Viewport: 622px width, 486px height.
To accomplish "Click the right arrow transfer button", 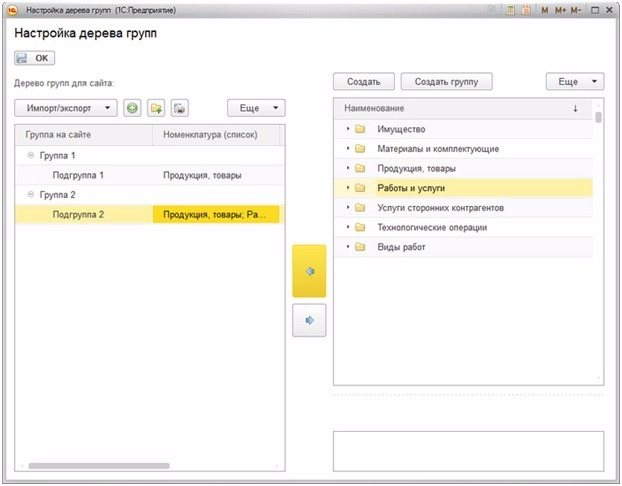I will 309,320.
